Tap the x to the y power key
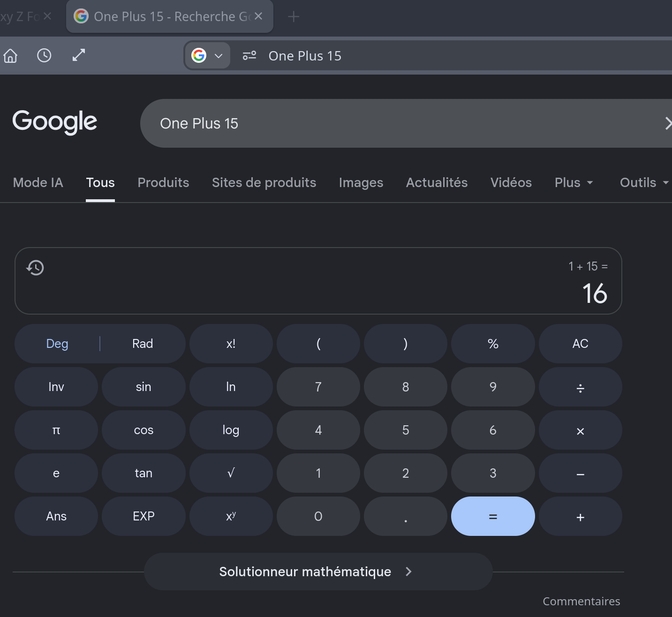 click(x=231, y=516)
